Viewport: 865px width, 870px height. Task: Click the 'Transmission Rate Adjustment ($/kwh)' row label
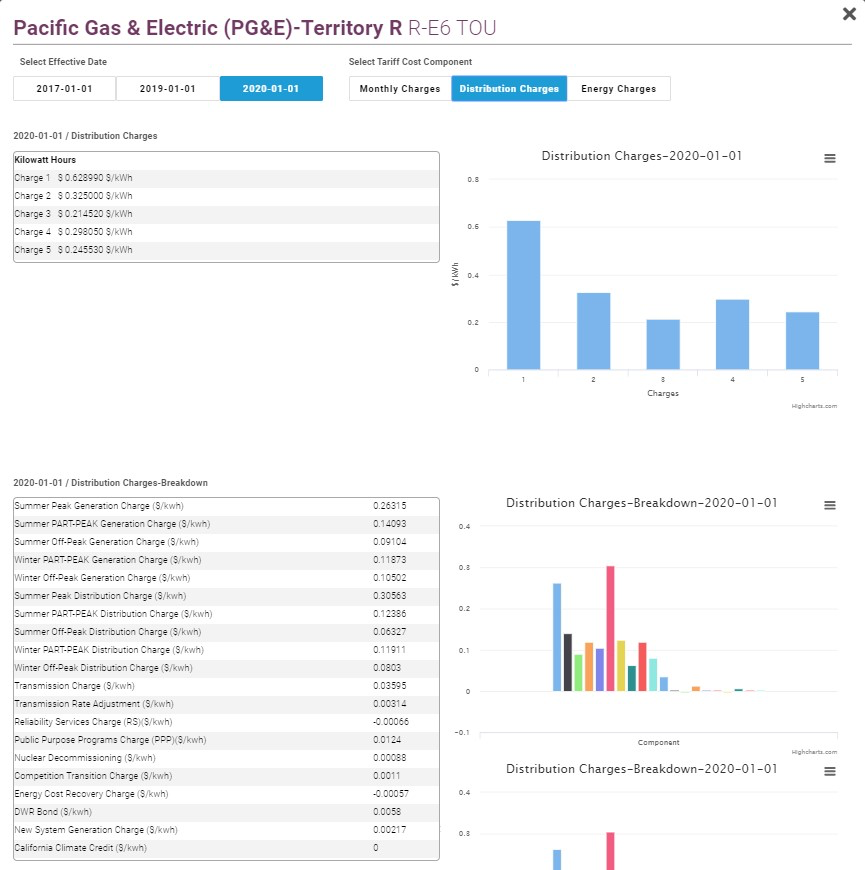pyautogui.click(x=94, y=704)
